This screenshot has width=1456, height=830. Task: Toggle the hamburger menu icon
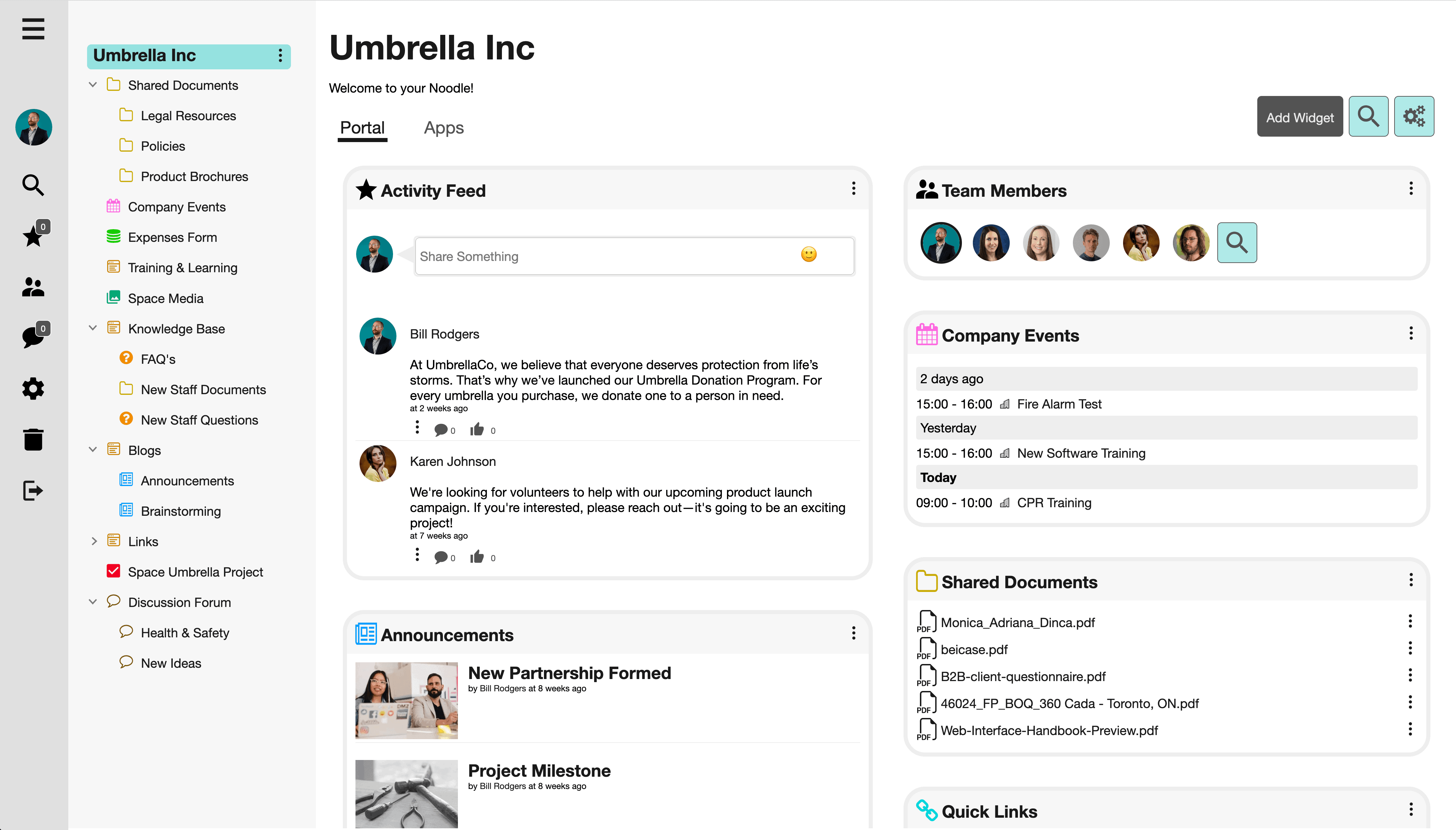[33, 29]
